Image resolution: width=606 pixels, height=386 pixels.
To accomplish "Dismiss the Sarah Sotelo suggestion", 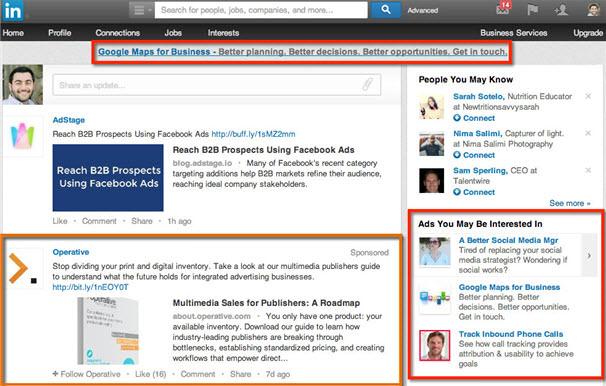I will [588, 96].
